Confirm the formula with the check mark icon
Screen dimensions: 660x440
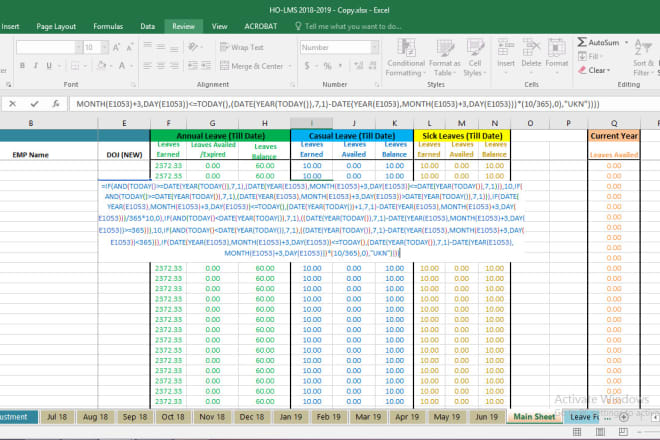[35, 104]
